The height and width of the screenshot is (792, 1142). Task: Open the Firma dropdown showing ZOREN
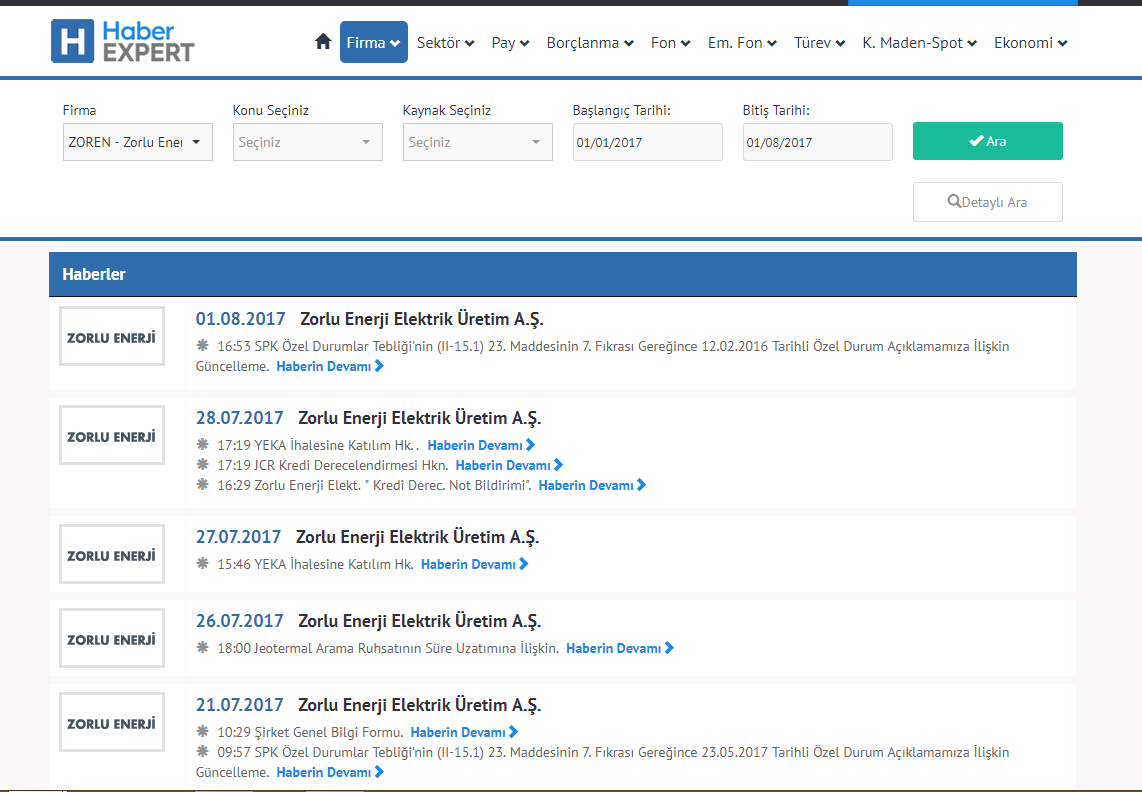point(138,142)
